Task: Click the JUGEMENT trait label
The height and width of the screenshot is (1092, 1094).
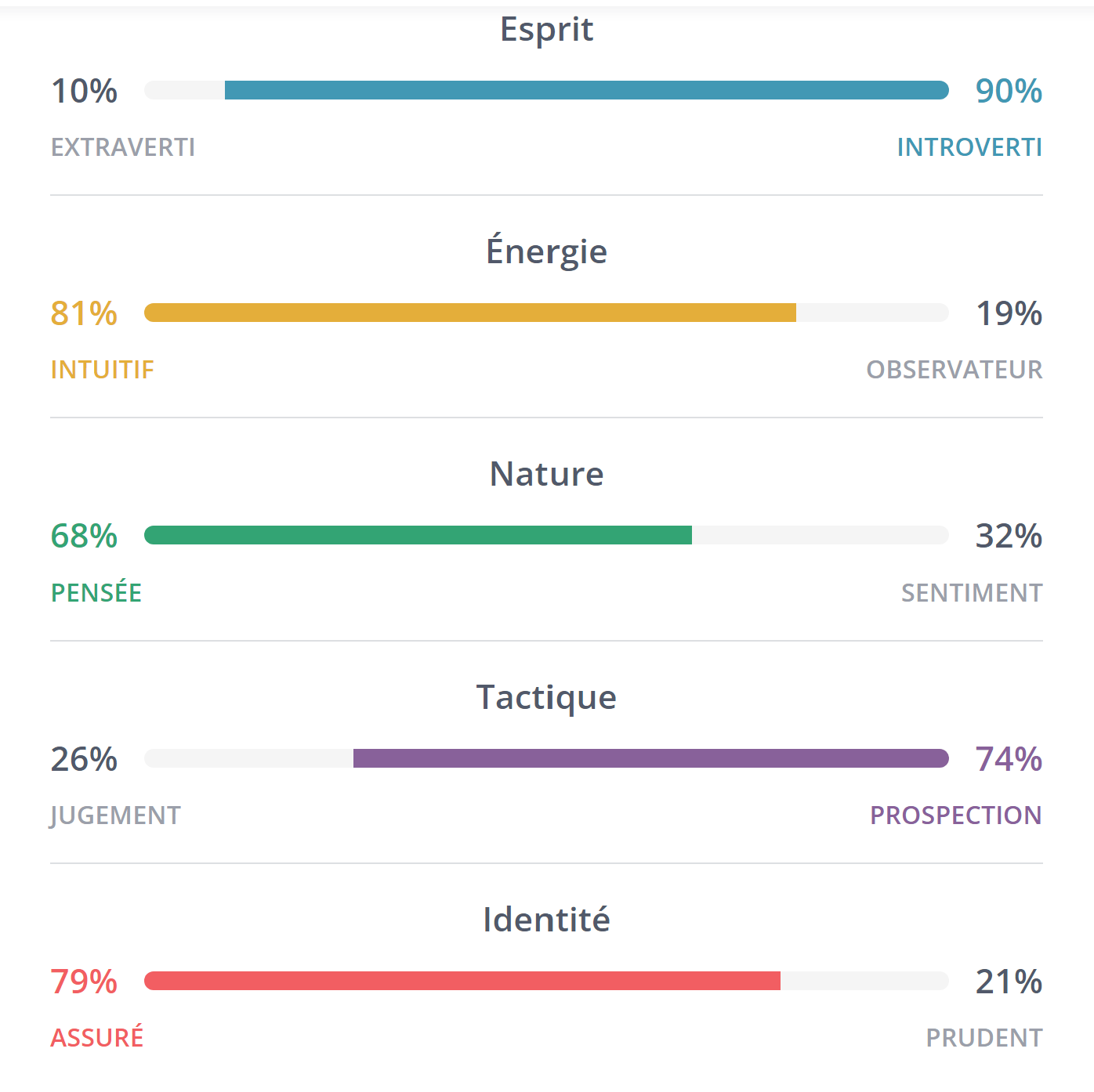Action: 116,815
